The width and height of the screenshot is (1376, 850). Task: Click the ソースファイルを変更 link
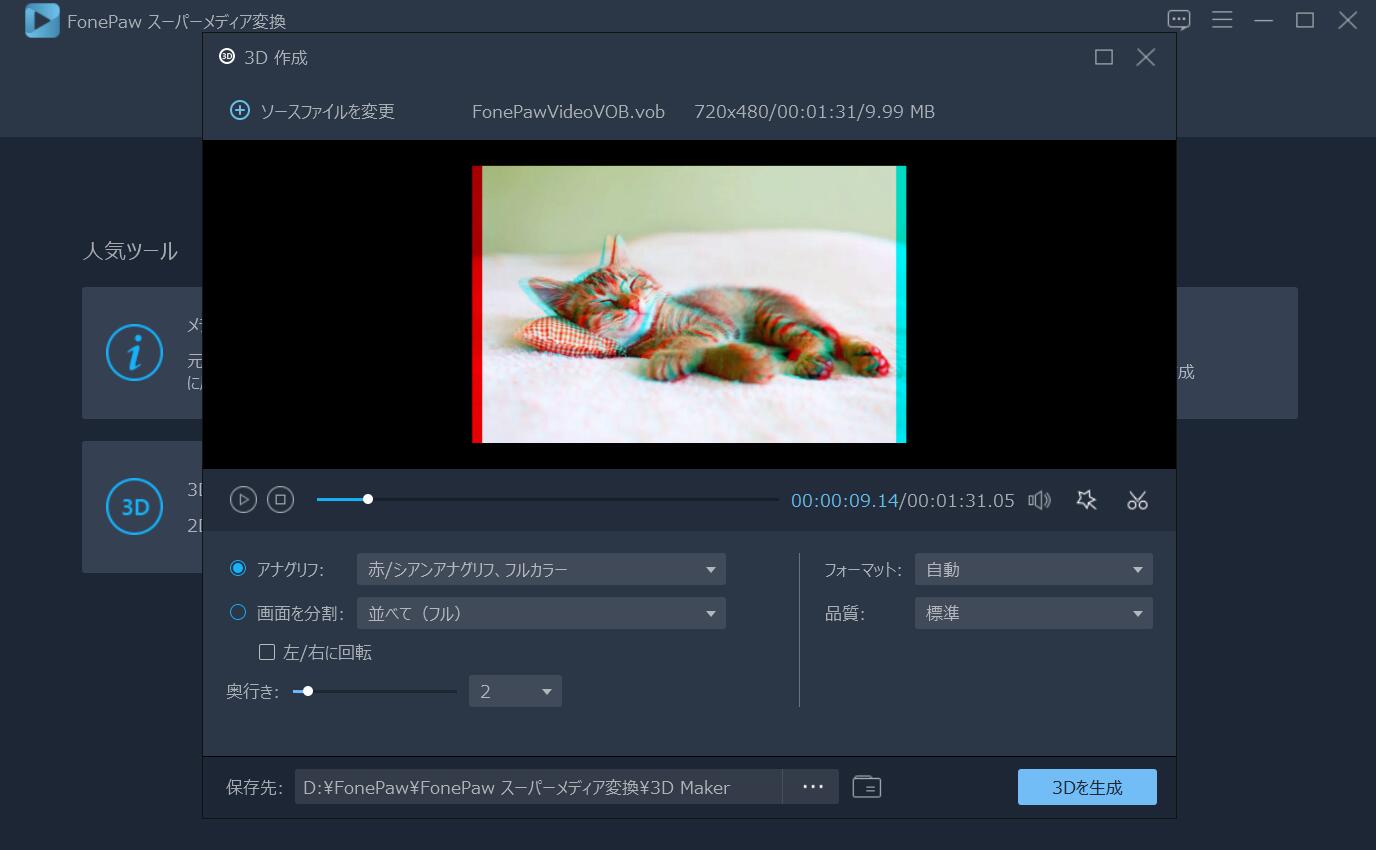coord(327,112)
